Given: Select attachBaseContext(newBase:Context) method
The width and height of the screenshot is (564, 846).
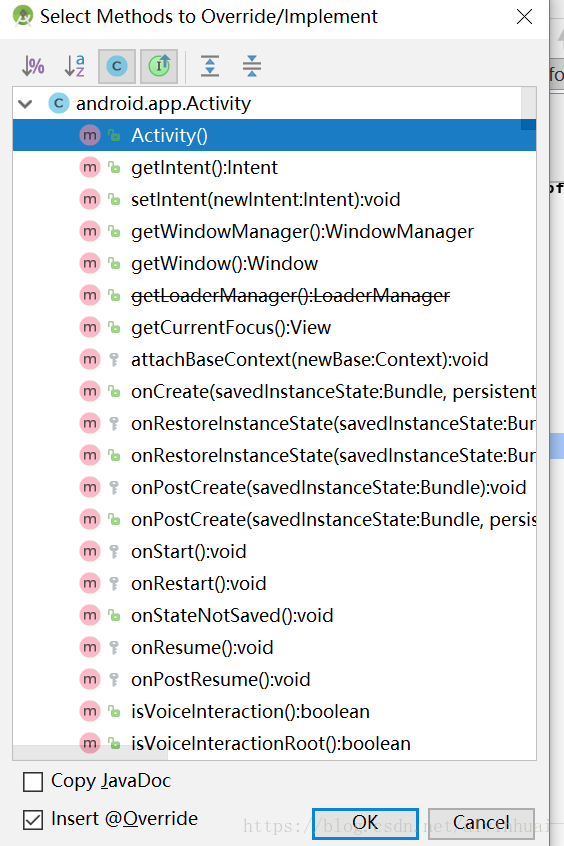Looking at the screenshot, I should (274, 359).
